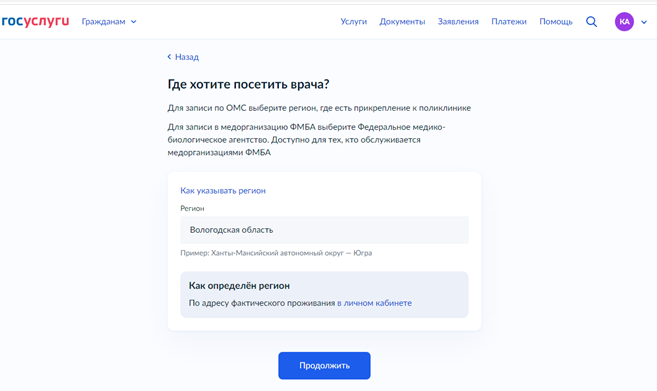This screenshot has width=657, height=391.
Task: Open the search magnifier icon
Action: tap(591, 21)
